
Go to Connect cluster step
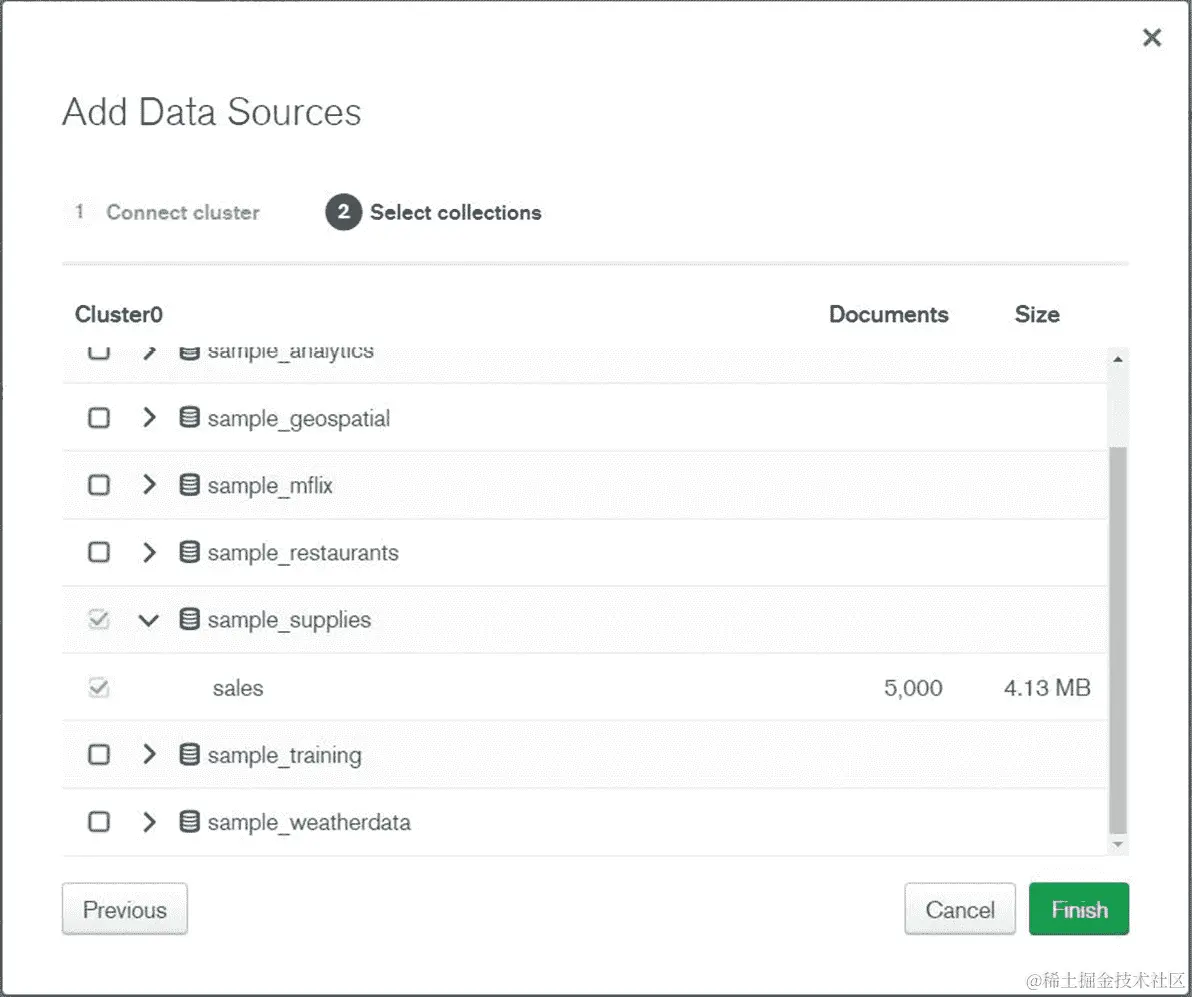click(182, 212)
